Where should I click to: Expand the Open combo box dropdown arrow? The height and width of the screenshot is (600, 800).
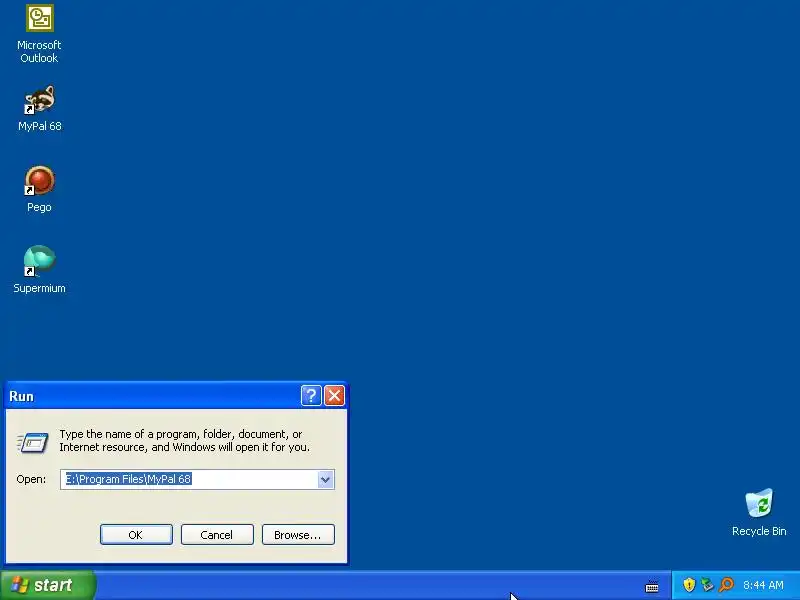pos(325,480)
